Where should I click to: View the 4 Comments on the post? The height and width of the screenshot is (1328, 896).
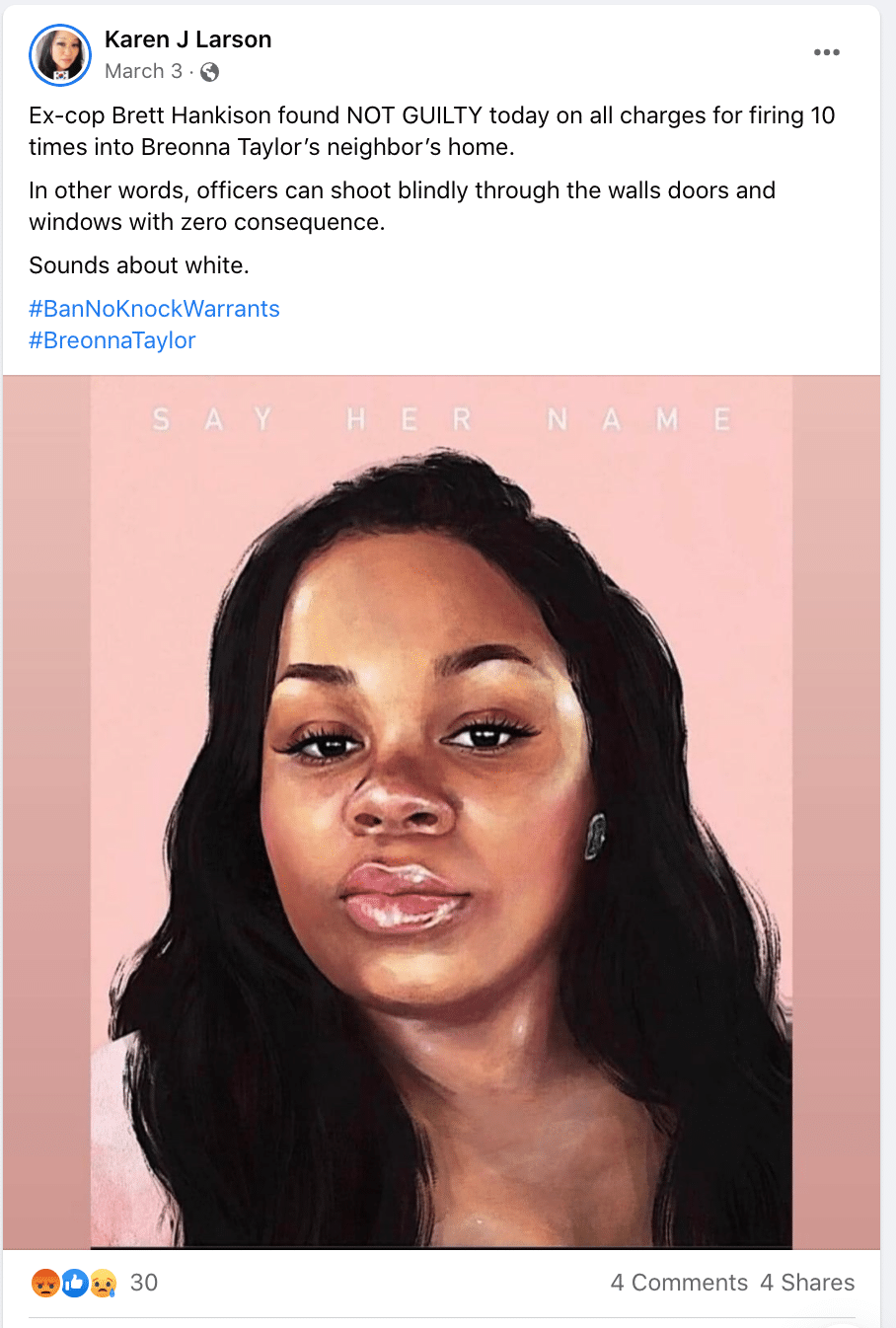tap(679, 1283)
